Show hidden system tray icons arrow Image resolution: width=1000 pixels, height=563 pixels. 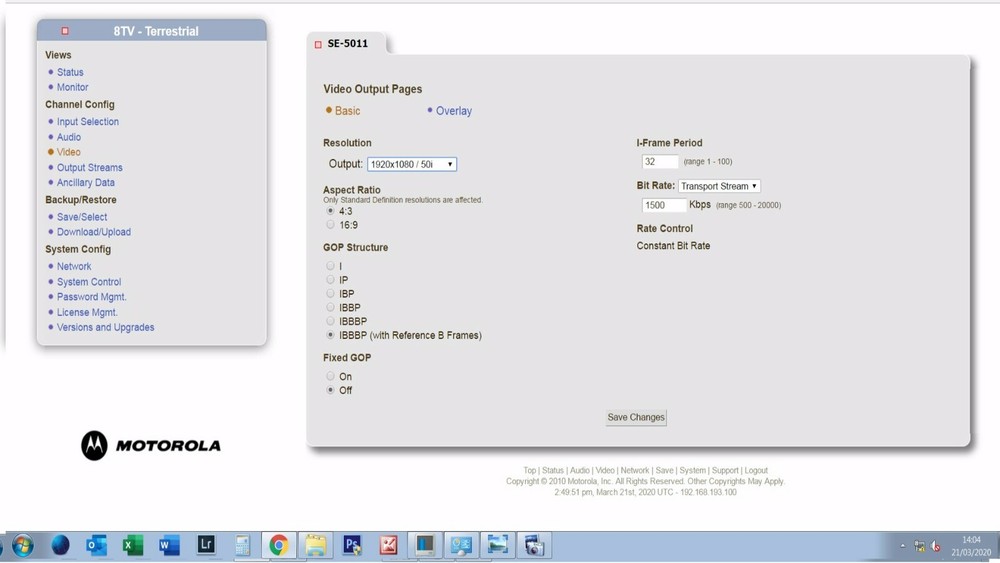click(x=902, y=546)
